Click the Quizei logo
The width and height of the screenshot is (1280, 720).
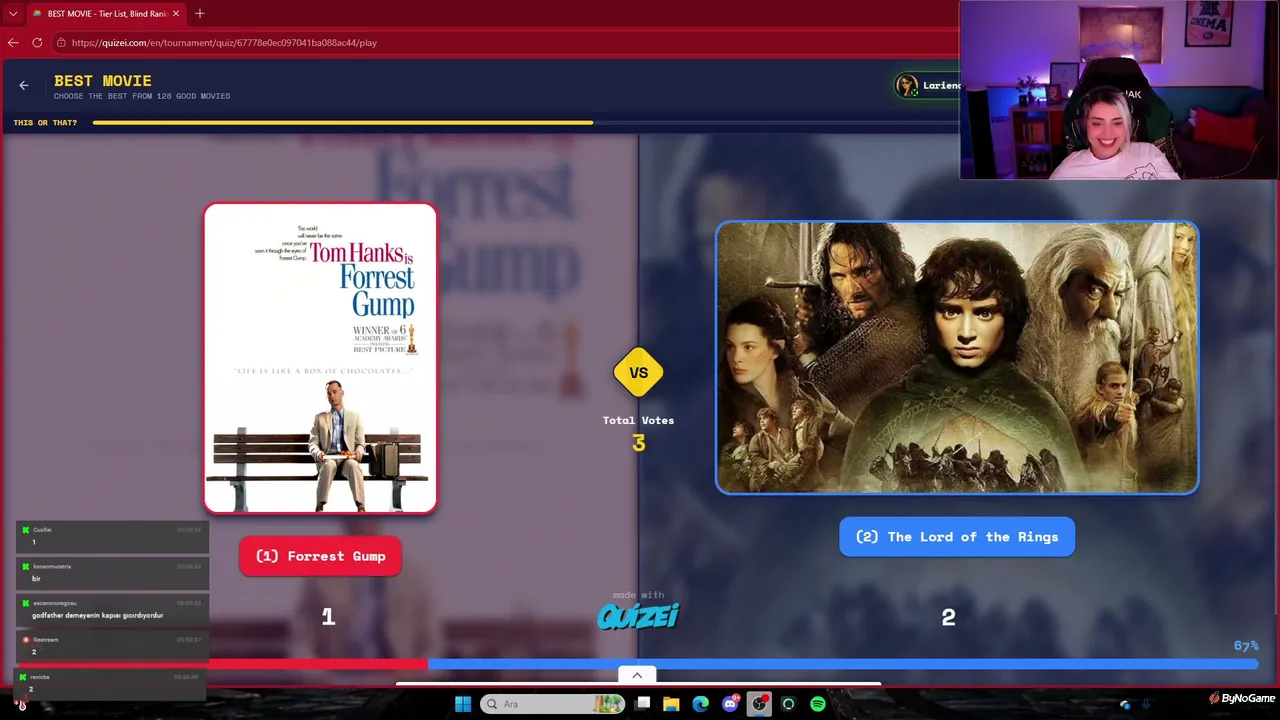pyautogui.click(x=638, y=616)
